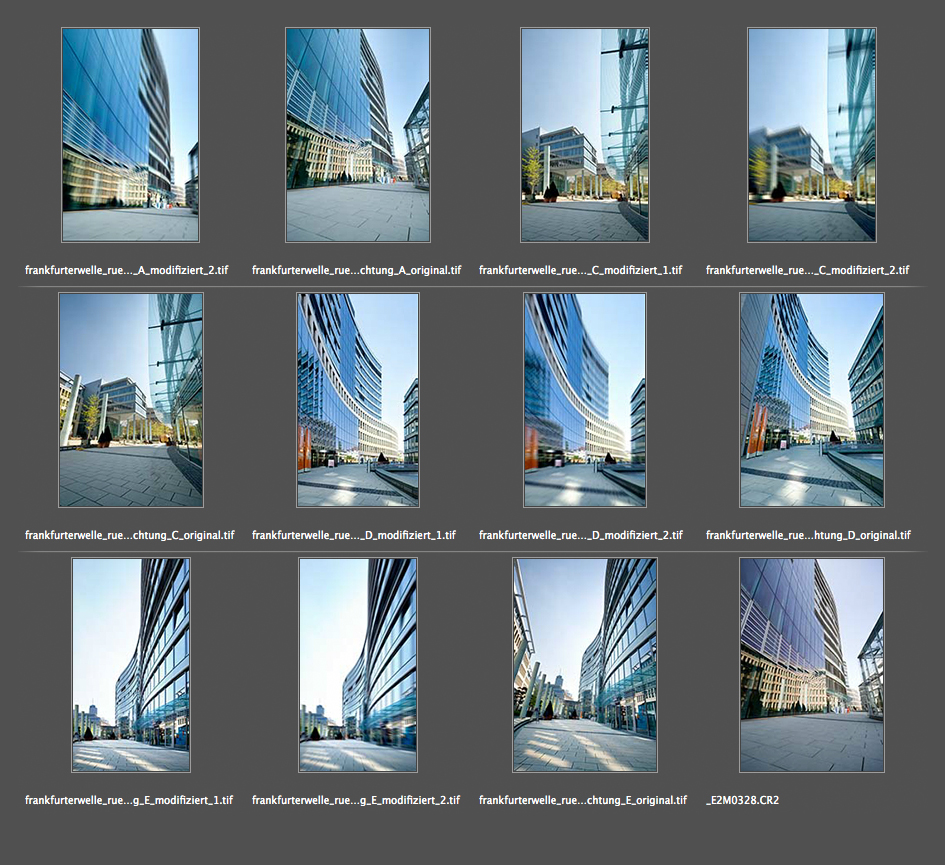Click the E_modifiziert_1.tif image thumbnail
The height and width of the screenshot is (865, 945).
tap(130, 665)
